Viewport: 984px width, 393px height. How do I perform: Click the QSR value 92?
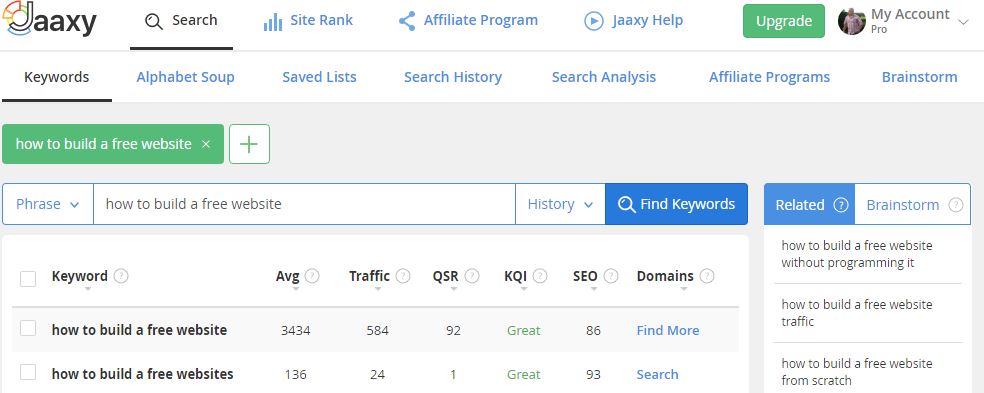tap(453, 330)
